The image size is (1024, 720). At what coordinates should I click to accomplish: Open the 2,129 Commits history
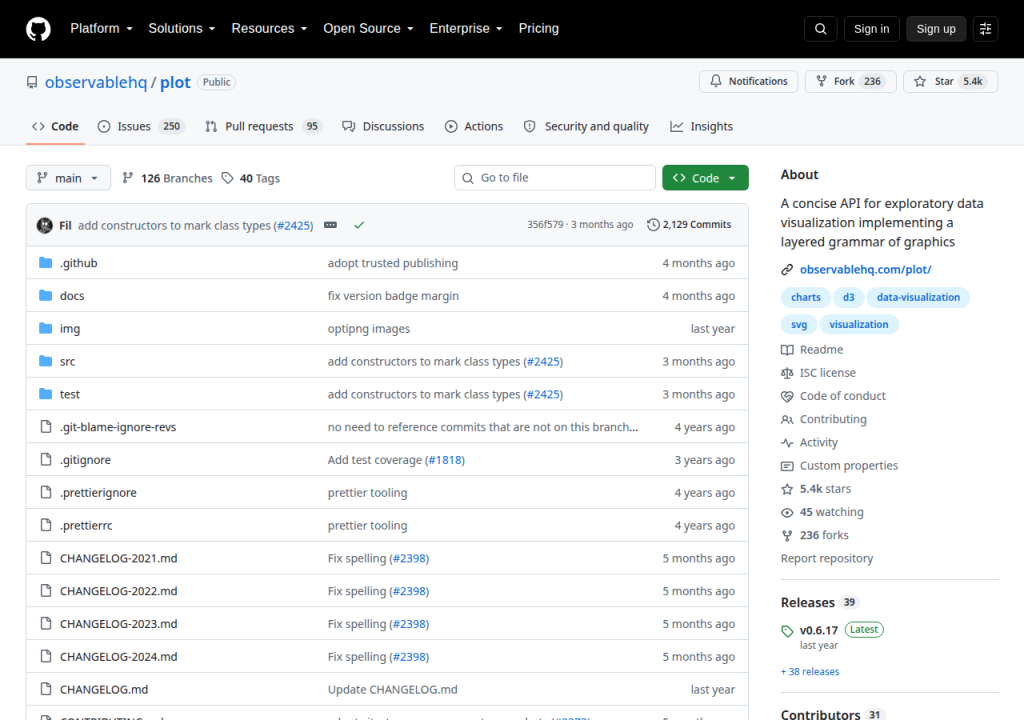689,225
